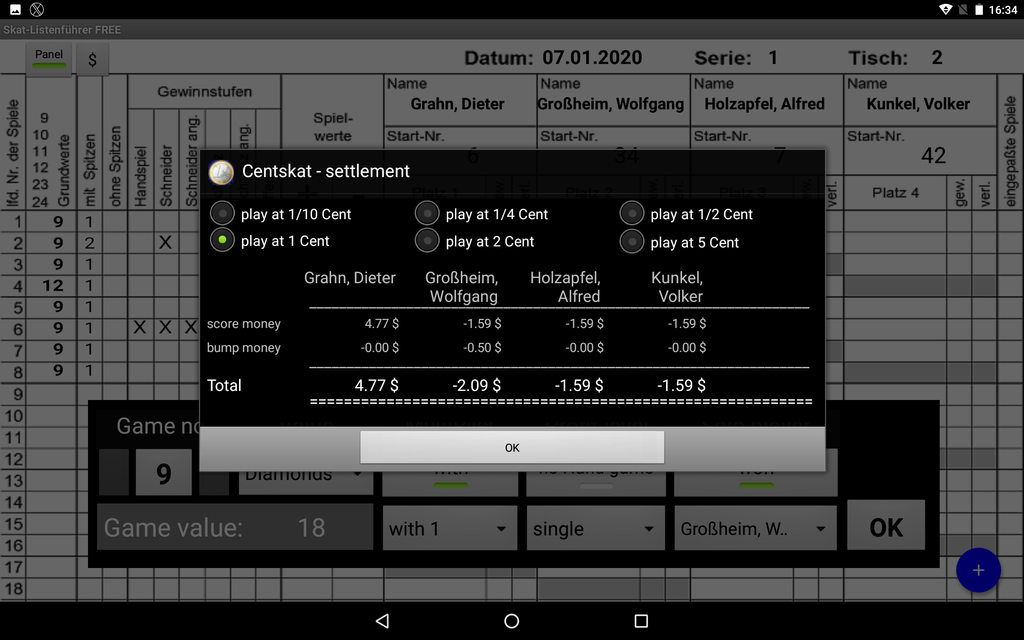Open the Großheim, W.. player dropdown
The image size is (1024, 640).
(755, 529)
